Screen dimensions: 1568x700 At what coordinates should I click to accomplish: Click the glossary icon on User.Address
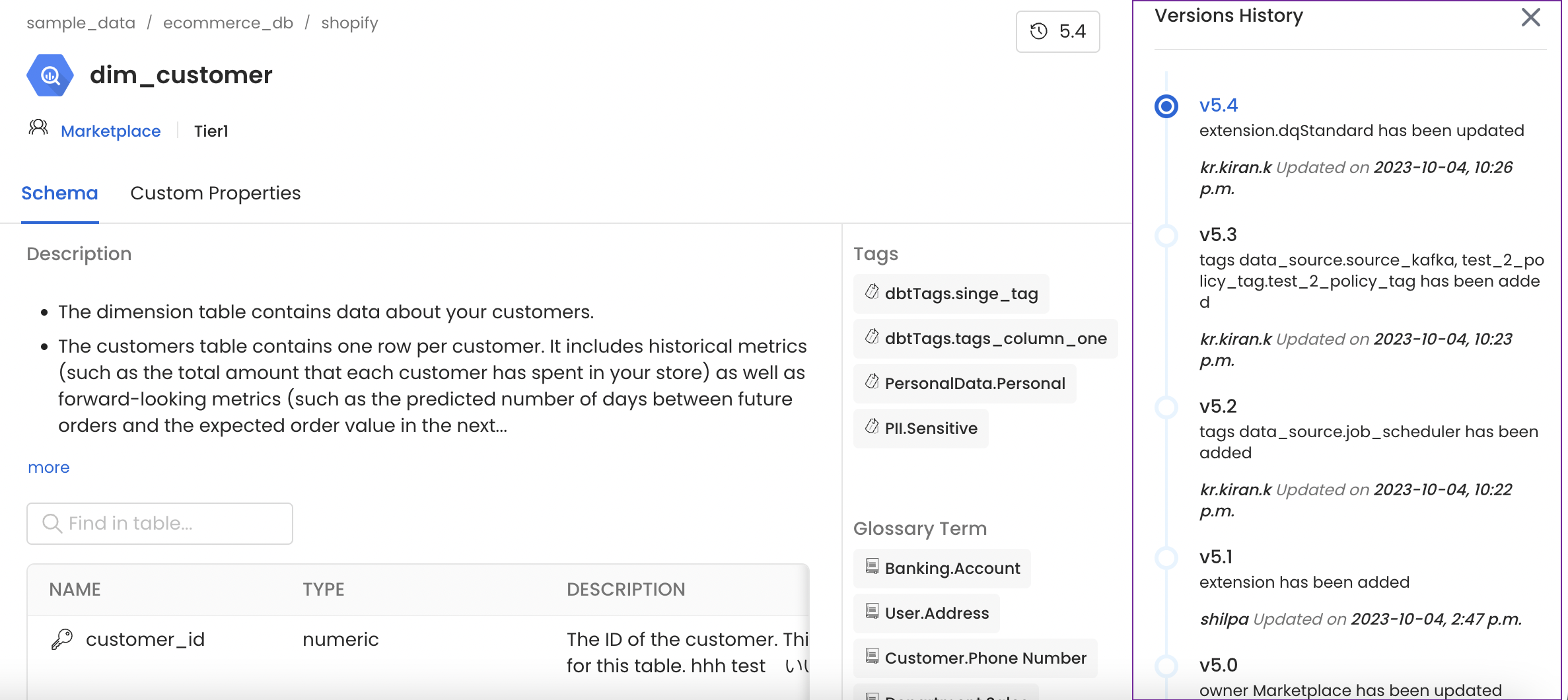[x=872, y=612]
